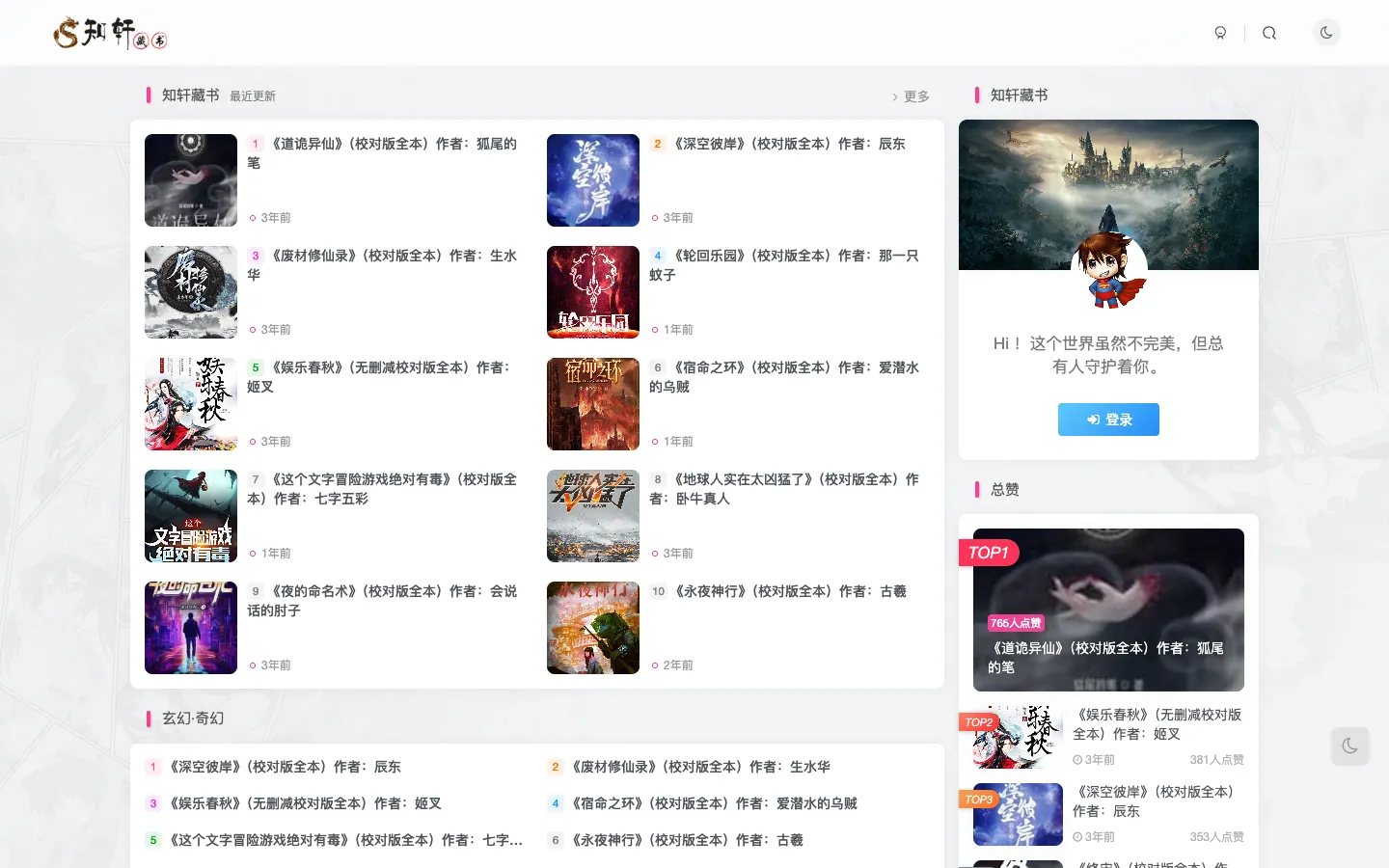Viewport: 1389px width, 868px height.
Task: Open TOP2 thumbnail 《娱乐春秋》 in 总赞
Action: click(1018, 737)
